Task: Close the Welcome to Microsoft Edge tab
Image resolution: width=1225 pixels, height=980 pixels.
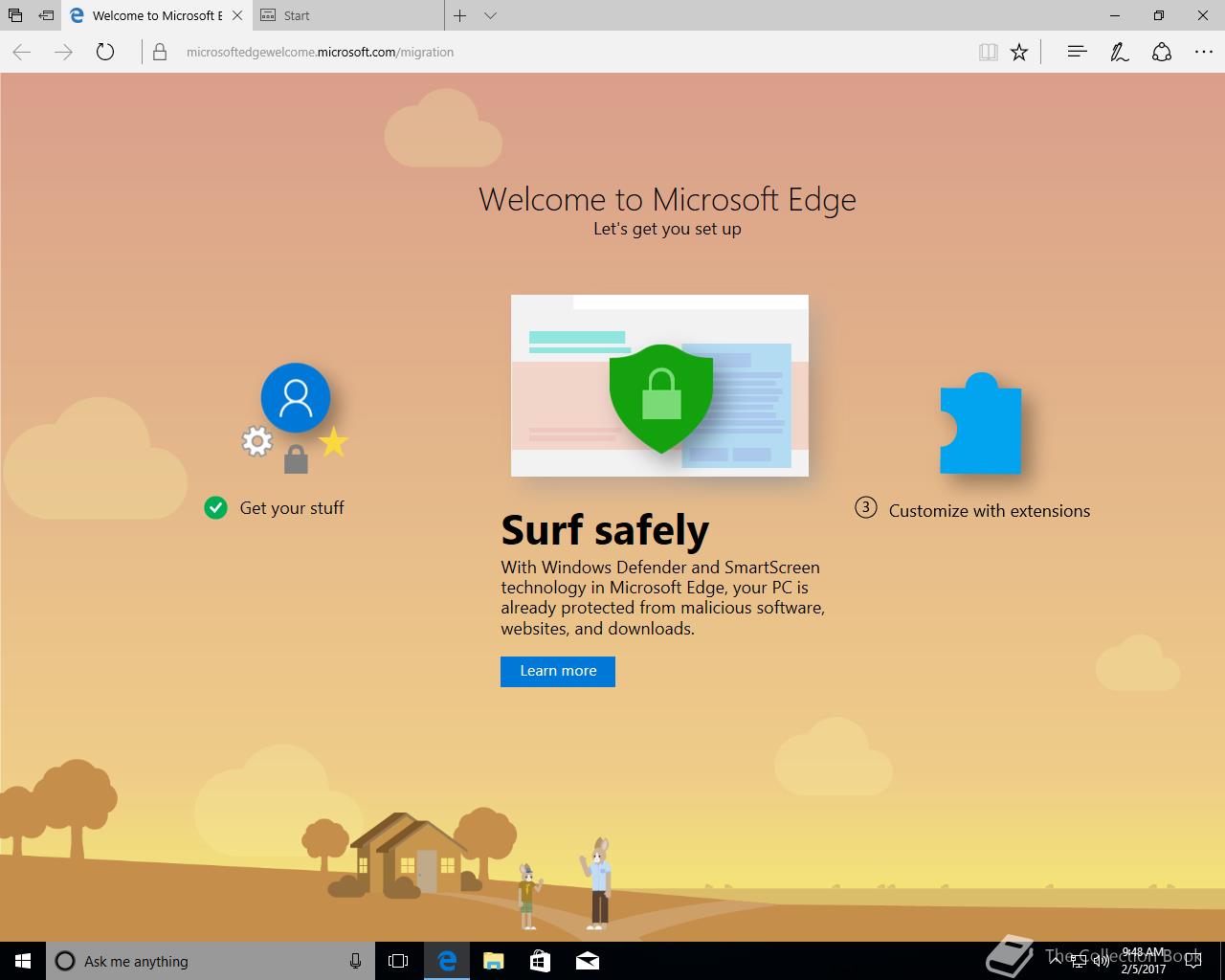Action: [x=237, y=15]
